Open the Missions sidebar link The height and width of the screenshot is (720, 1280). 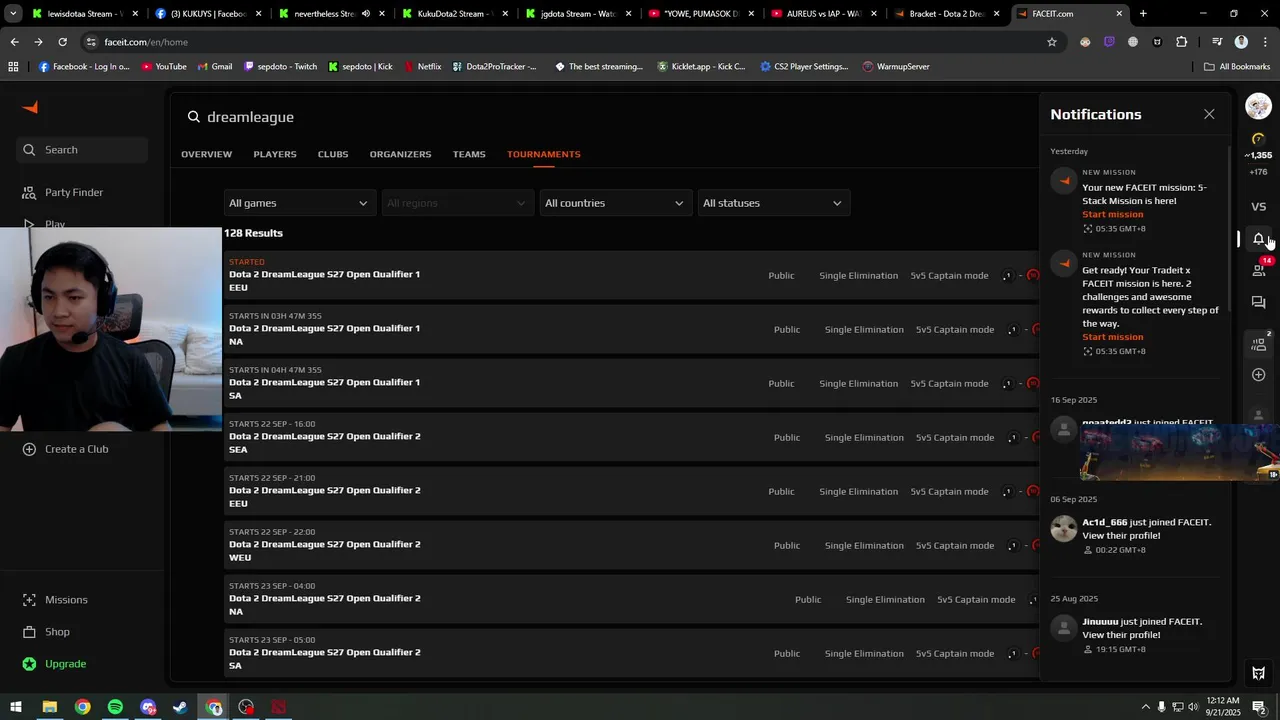(66, 600)
